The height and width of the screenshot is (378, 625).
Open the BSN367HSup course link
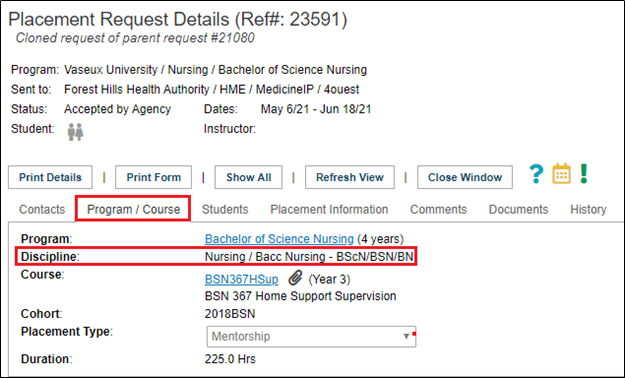pyautogui.click(x=242, y=279)
